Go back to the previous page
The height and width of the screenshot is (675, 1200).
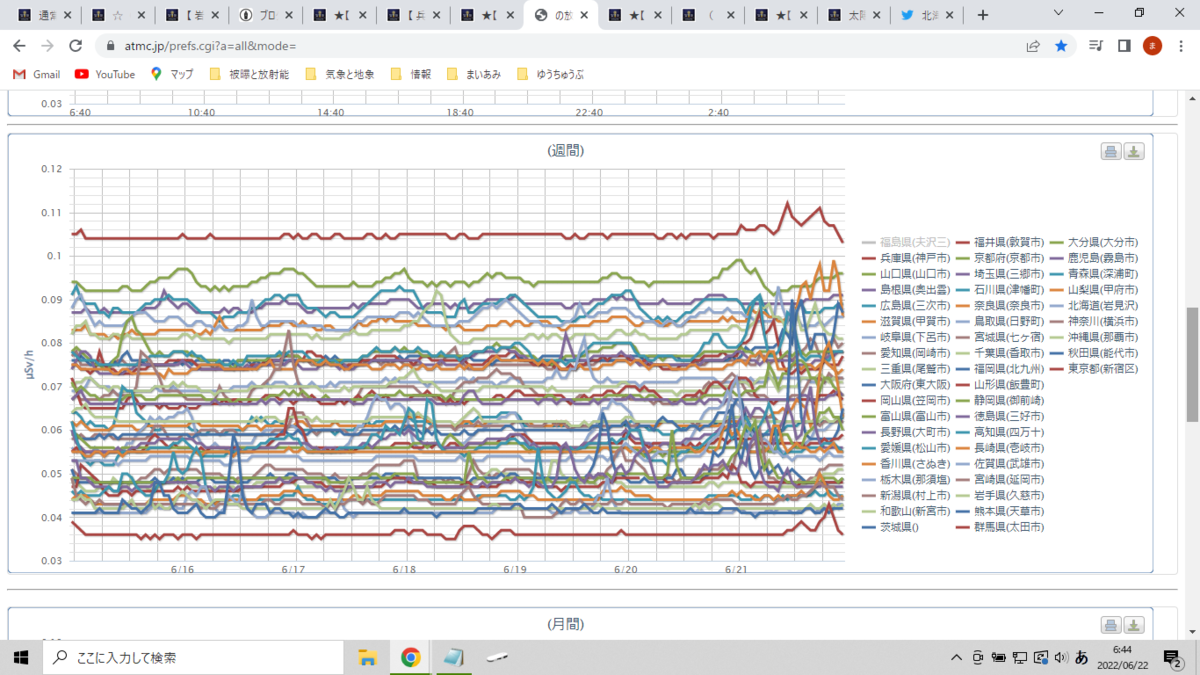coord(19,46)
